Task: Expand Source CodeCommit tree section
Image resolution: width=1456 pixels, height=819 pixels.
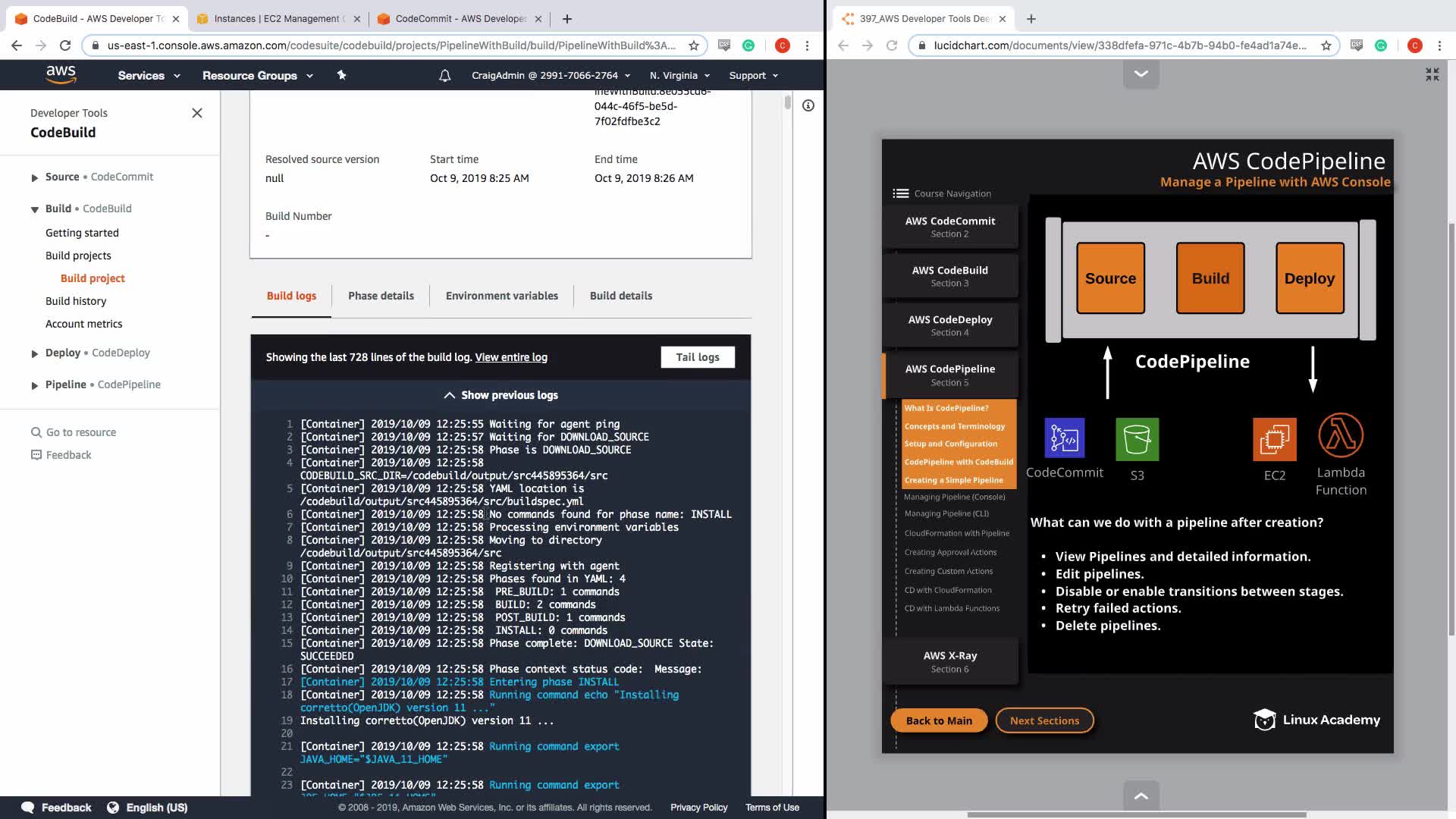Action: click(x=35, y=177)
